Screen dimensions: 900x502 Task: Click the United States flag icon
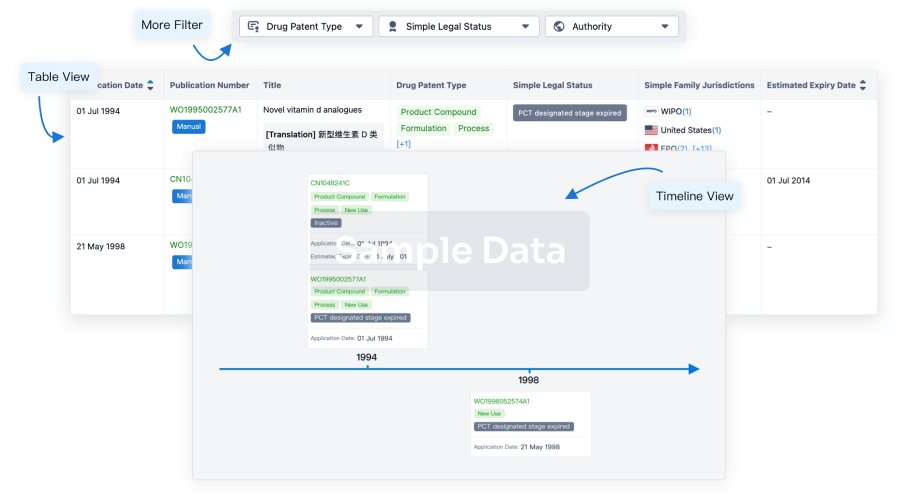[x=651, y=130]
